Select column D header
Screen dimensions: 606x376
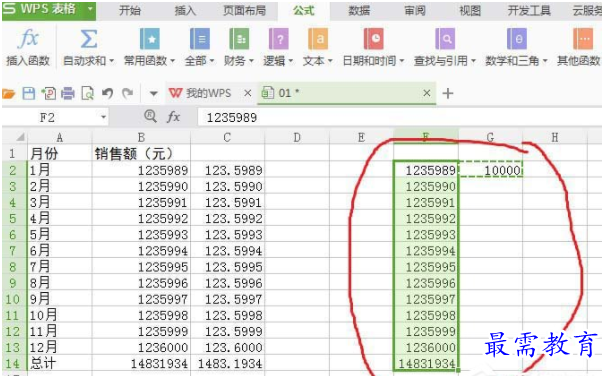(x=297, y=138)
